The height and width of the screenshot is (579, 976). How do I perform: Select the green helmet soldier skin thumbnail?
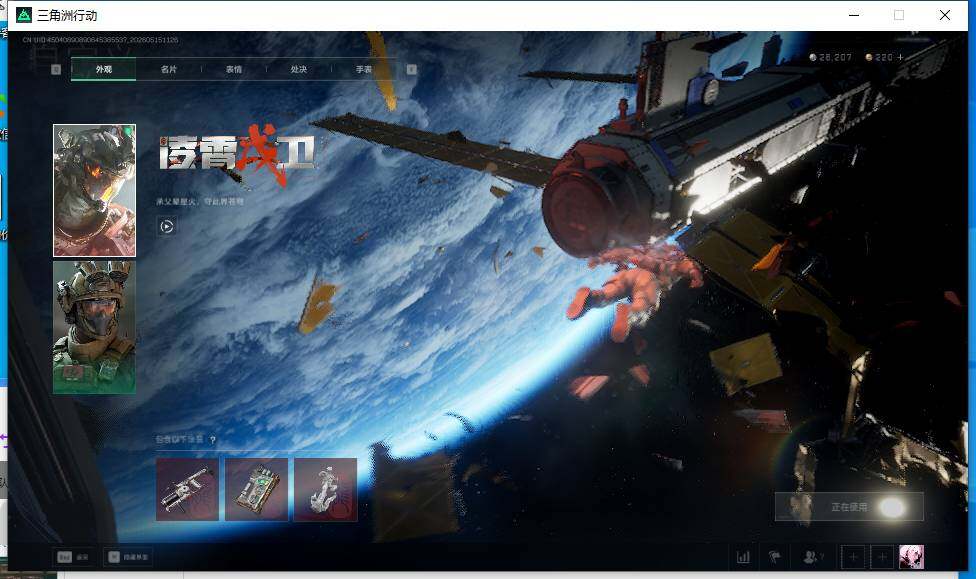coord(94,327)
